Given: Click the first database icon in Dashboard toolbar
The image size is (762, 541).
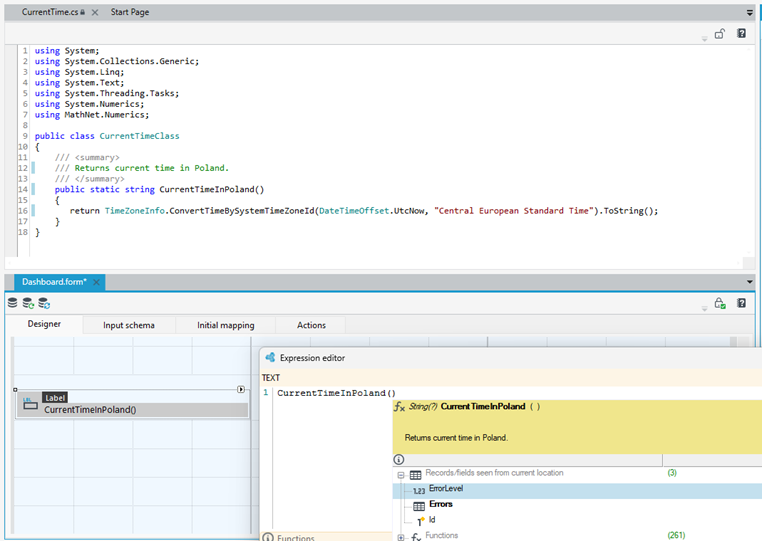Looking at the screenshot, I should click(x=13, y=303).
